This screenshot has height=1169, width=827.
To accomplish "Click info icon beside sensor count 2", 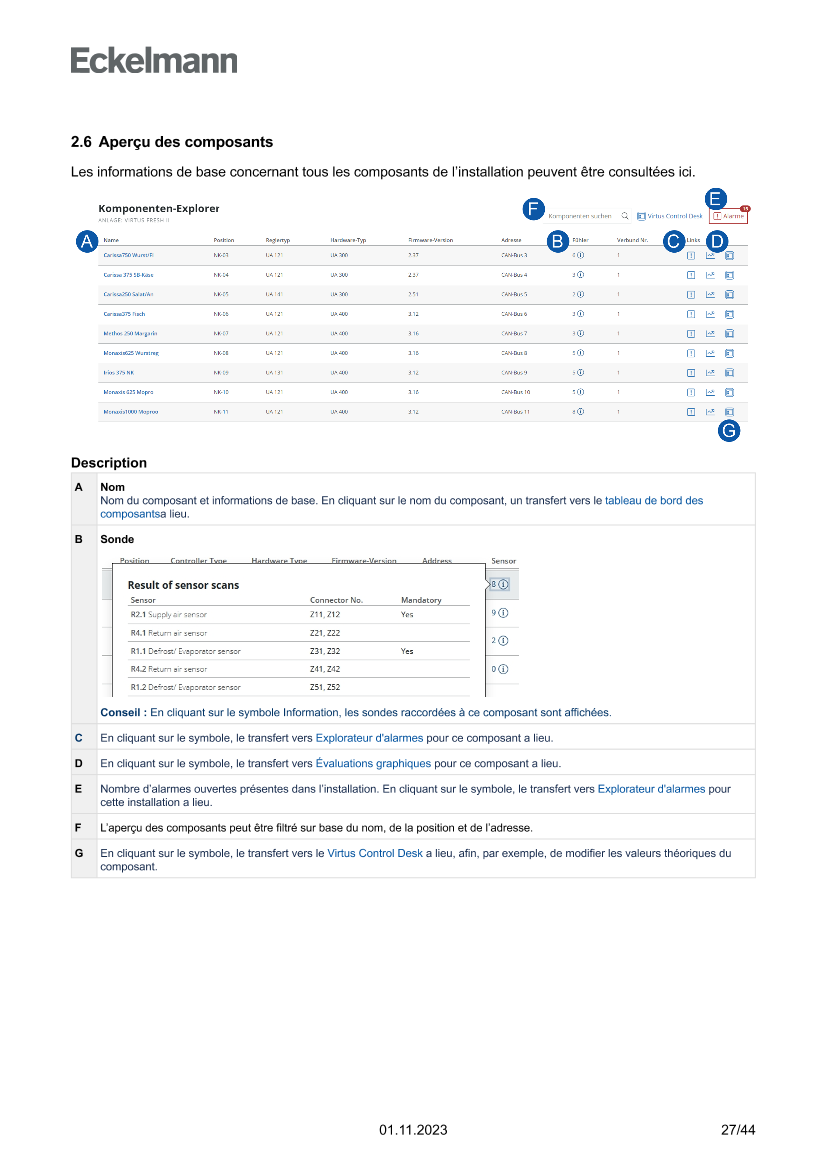I will coord(503,640).
